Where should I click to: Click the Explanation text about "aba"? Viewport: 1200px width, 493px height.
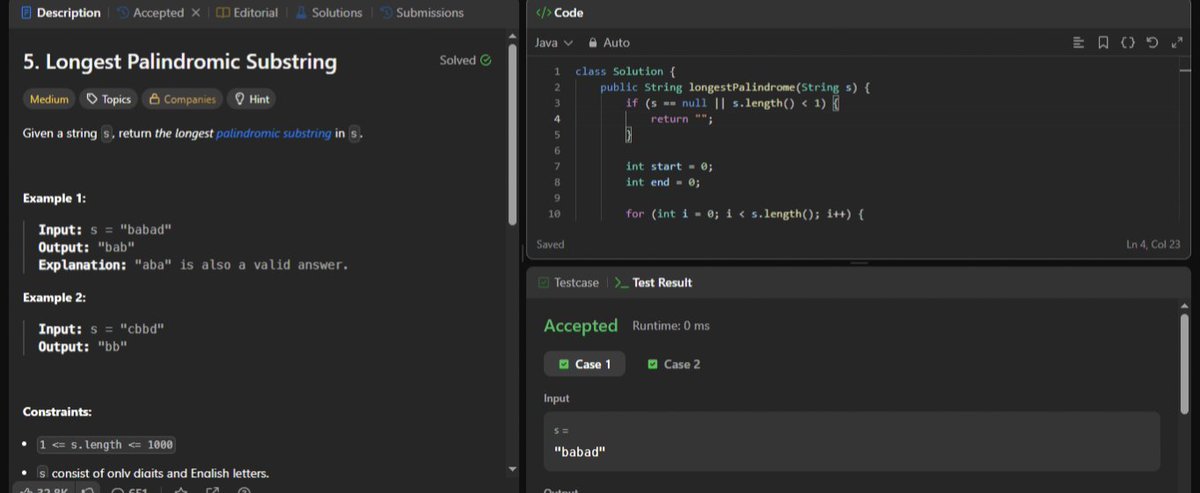tap(193, 265)
